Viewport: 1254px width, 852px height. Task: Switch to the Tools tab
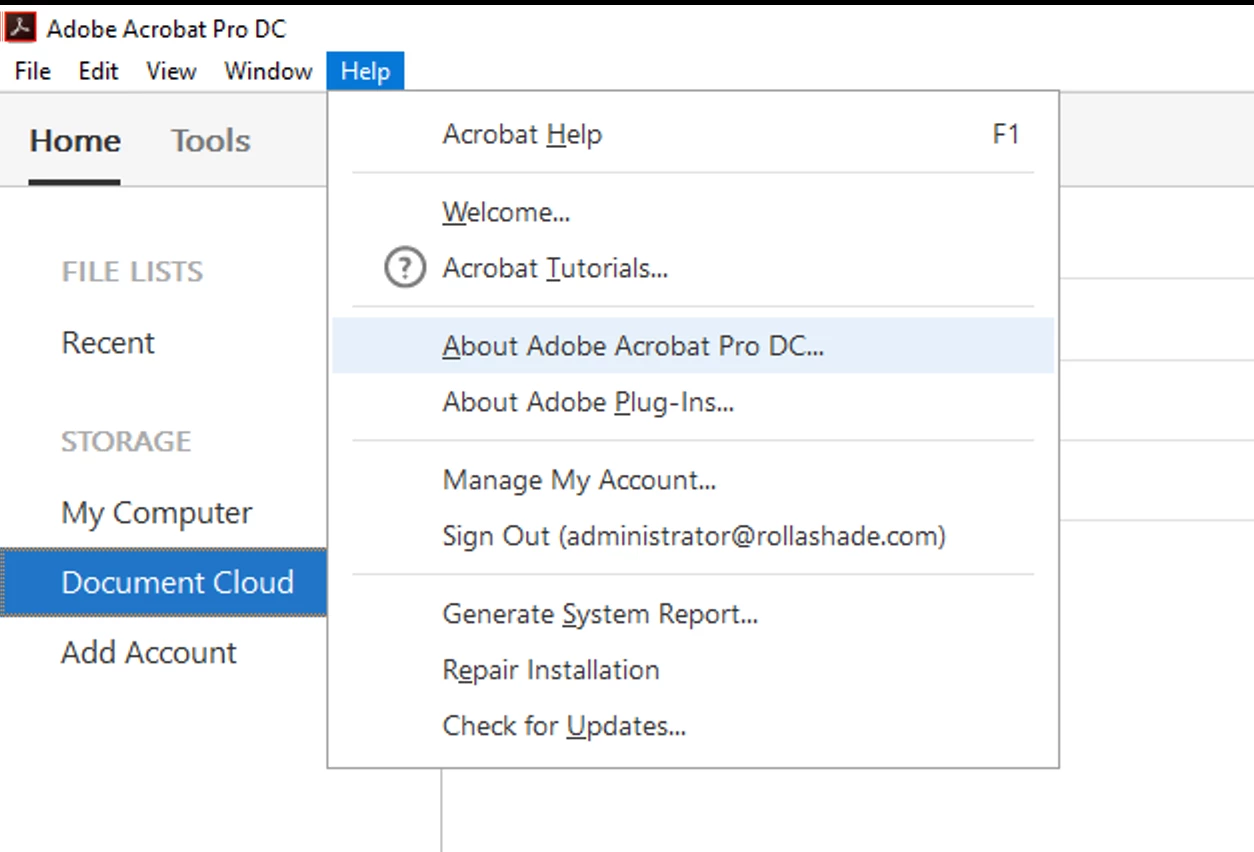(210, 141)
